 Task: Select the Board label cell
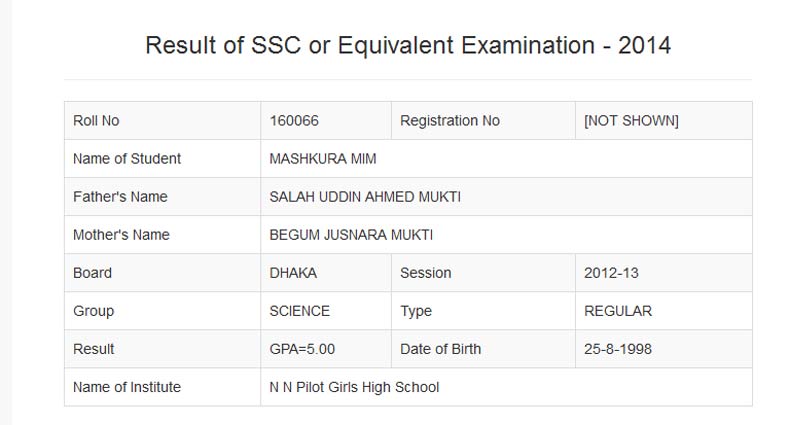pyautogui.click(x=93, y=273)
